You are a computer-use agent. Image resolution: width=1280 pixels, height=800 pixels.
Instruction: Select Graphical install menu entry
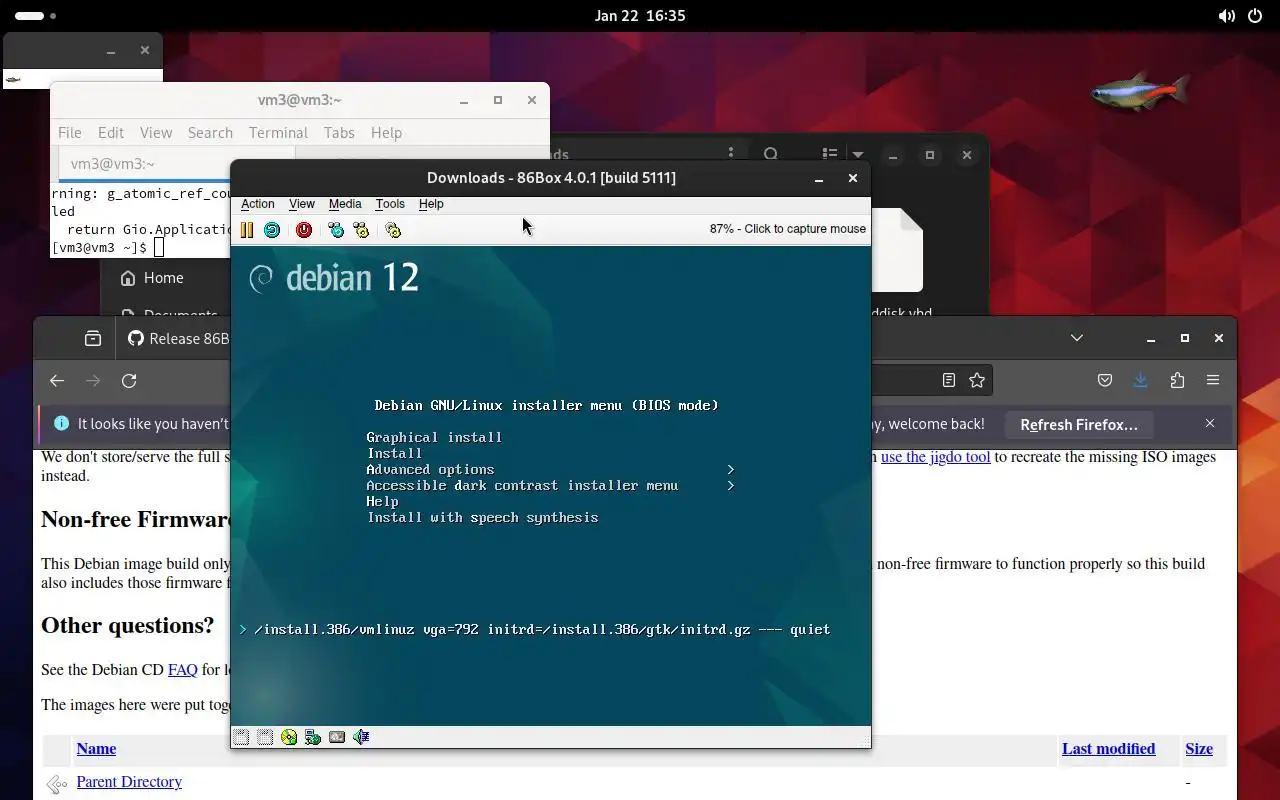click(x=434, y=437)
